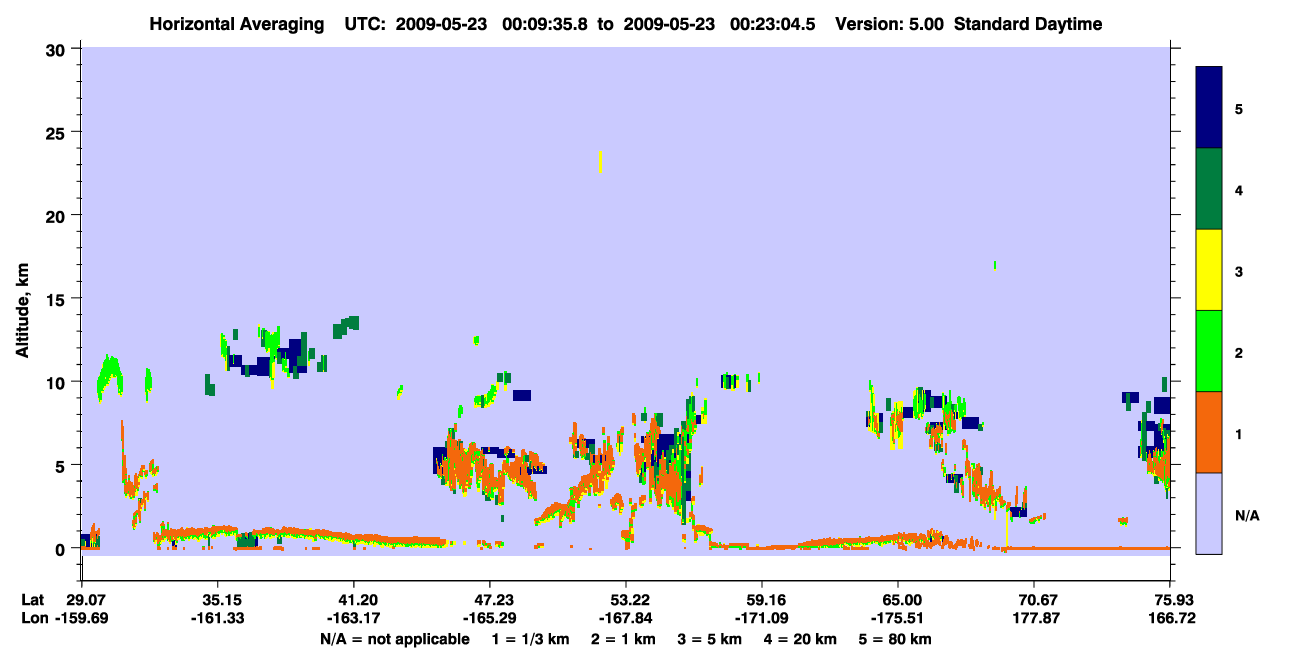Click longitude value -165.29
Image resolution: width=1300 pixels, height=667 pixels.
click(490, 618)
